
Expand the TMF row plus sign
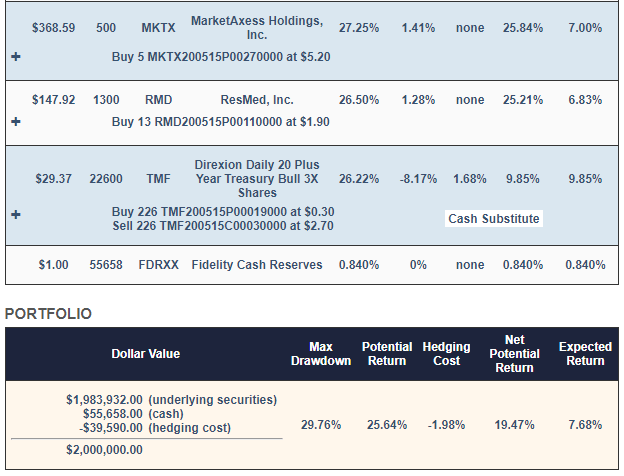(x=15, y=214)
